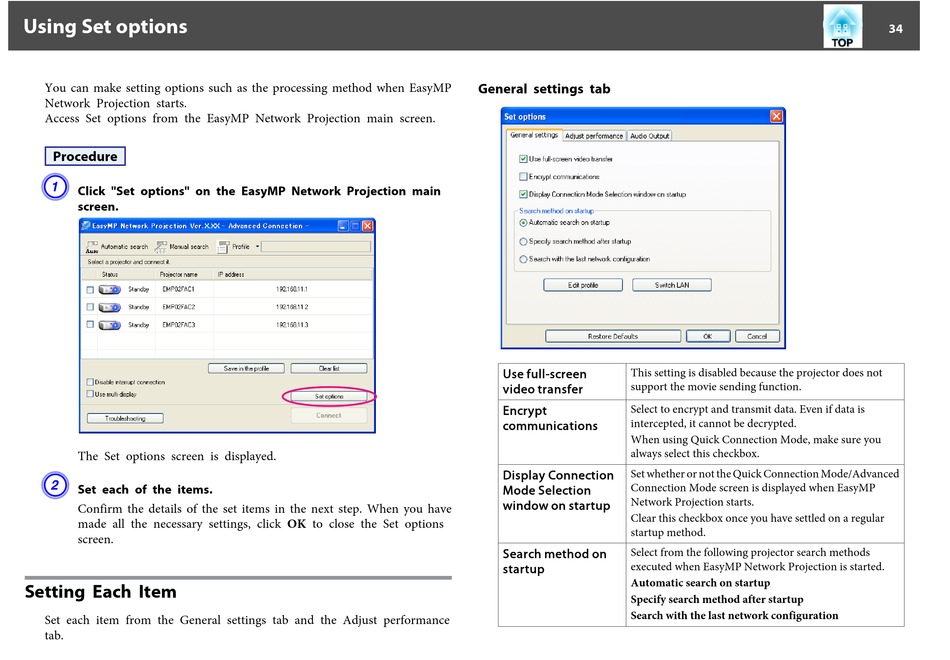Click the IP address in the EMP02FAC1 row
Image resolution: width=950 pixels, height=660 pixels.
(x=292, y=290)
